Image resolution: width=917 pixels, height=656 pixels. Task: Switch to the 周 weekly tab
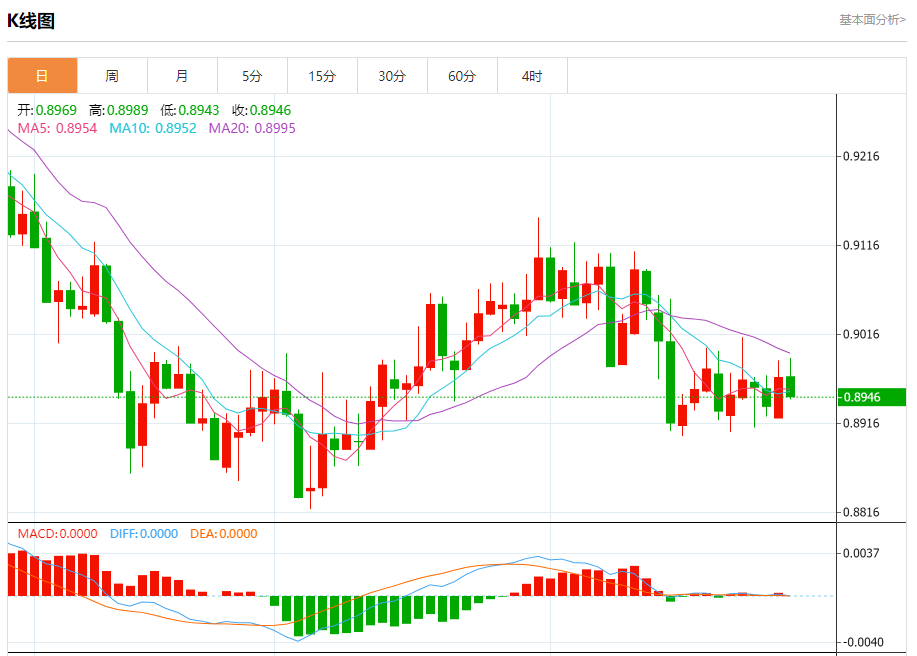(x=112, y=76)
